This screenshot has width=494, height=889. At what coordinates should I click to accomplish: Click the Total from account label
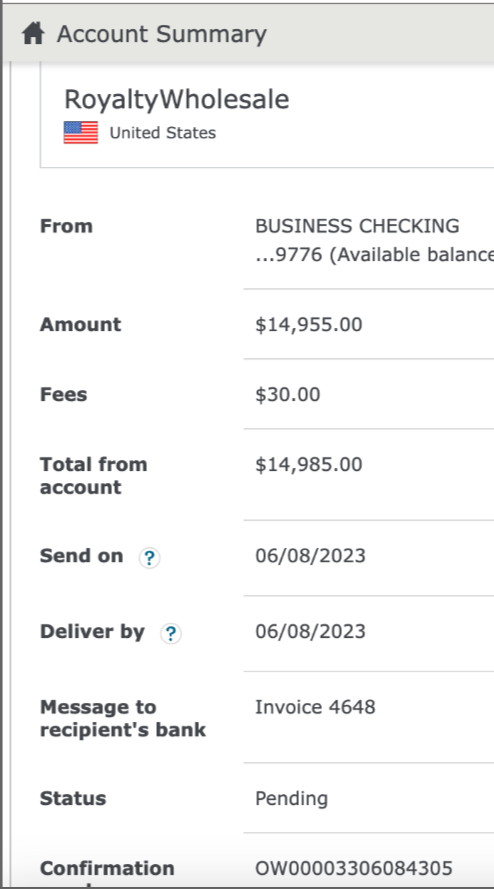click(94, 476)
